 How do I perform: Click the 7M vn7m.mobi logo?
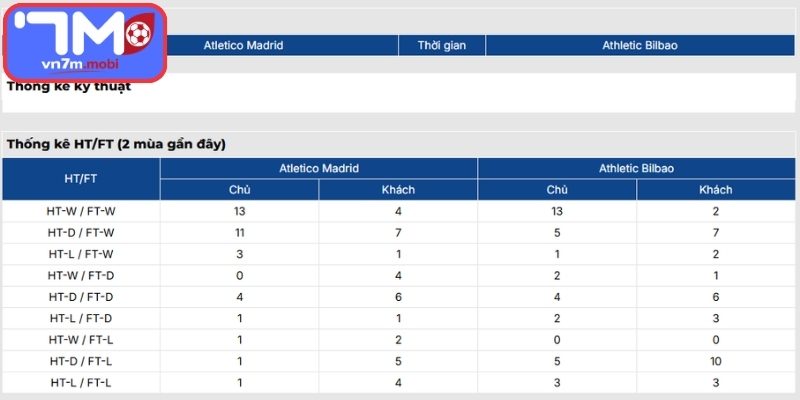click(83, 42)
